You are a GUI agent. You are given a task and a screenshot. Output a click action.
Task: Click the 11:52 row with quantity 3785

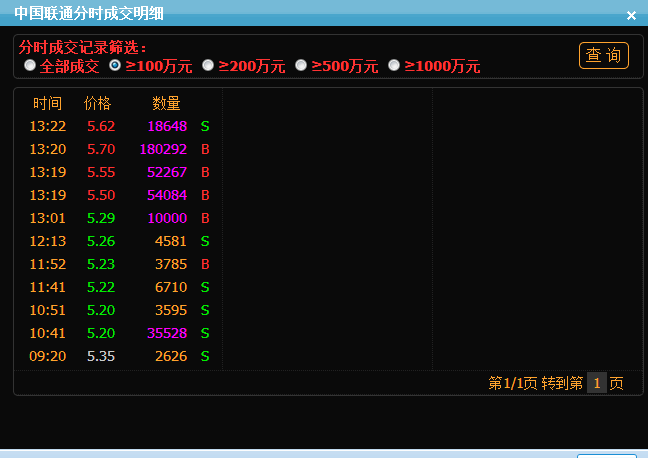click(118, 264)
